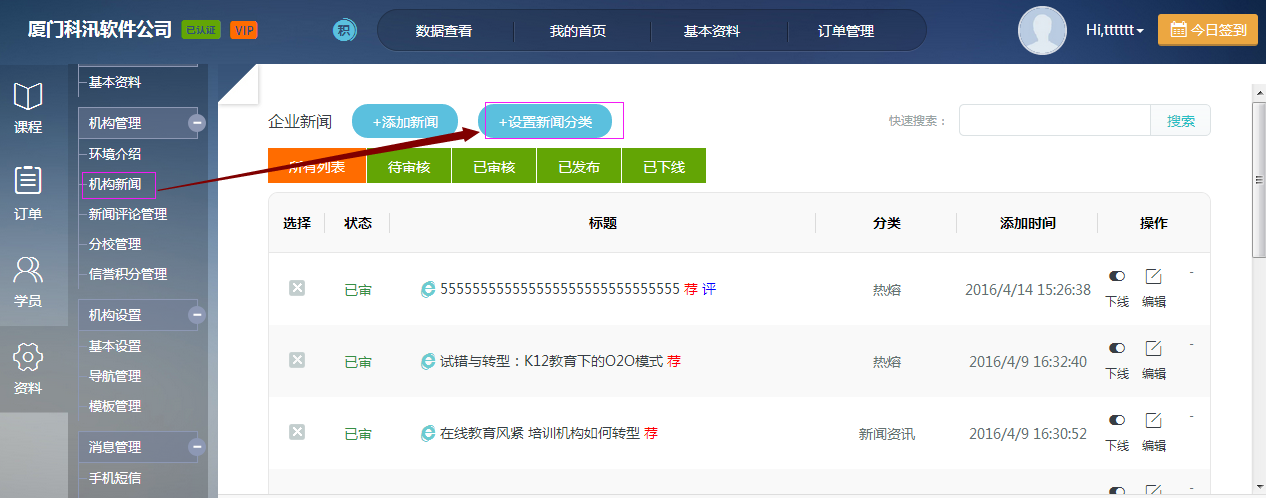Screen dimensions: 1266x498
Task: Tick the select box for the K12教育 news row
Action: coord(297,360)
